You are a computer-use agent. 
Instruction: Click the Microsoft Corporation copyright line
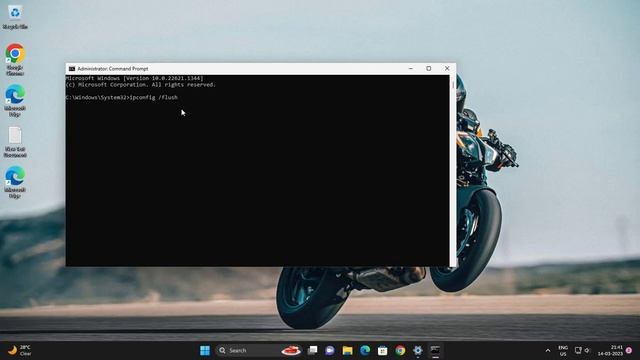(140, 84)
